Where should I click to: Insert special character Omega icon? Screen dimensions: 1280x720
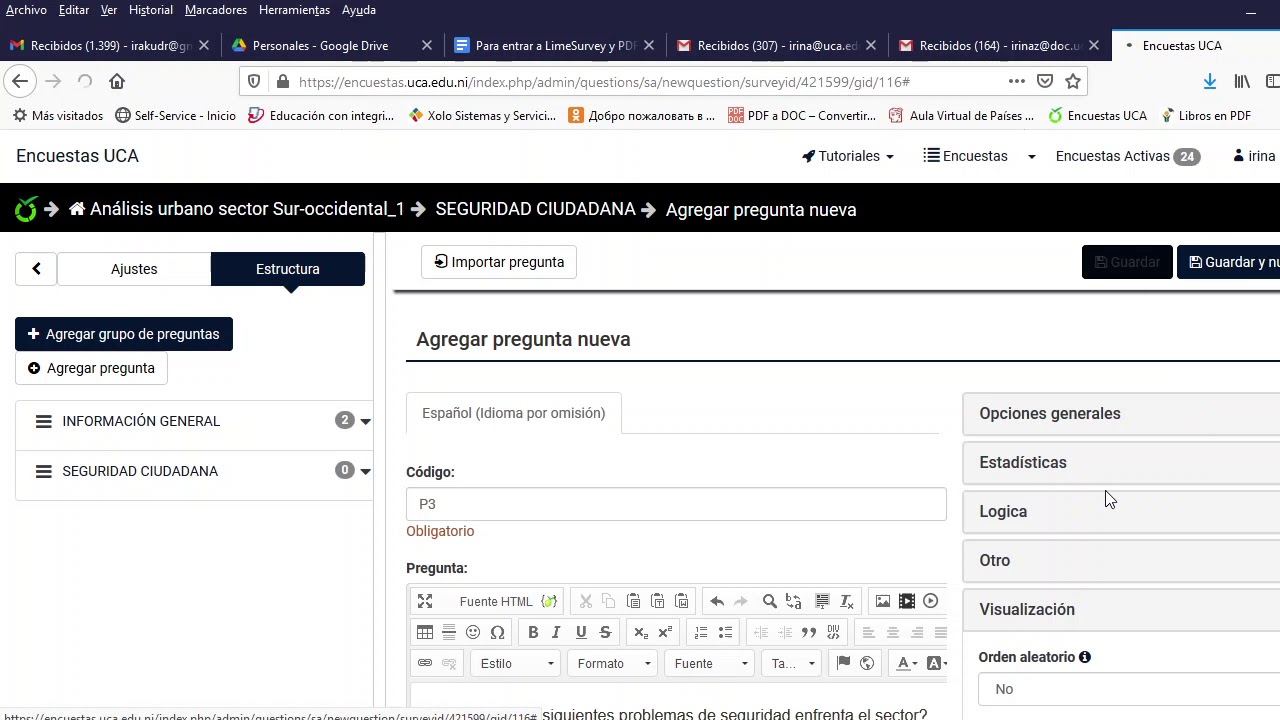click(497, 632)
